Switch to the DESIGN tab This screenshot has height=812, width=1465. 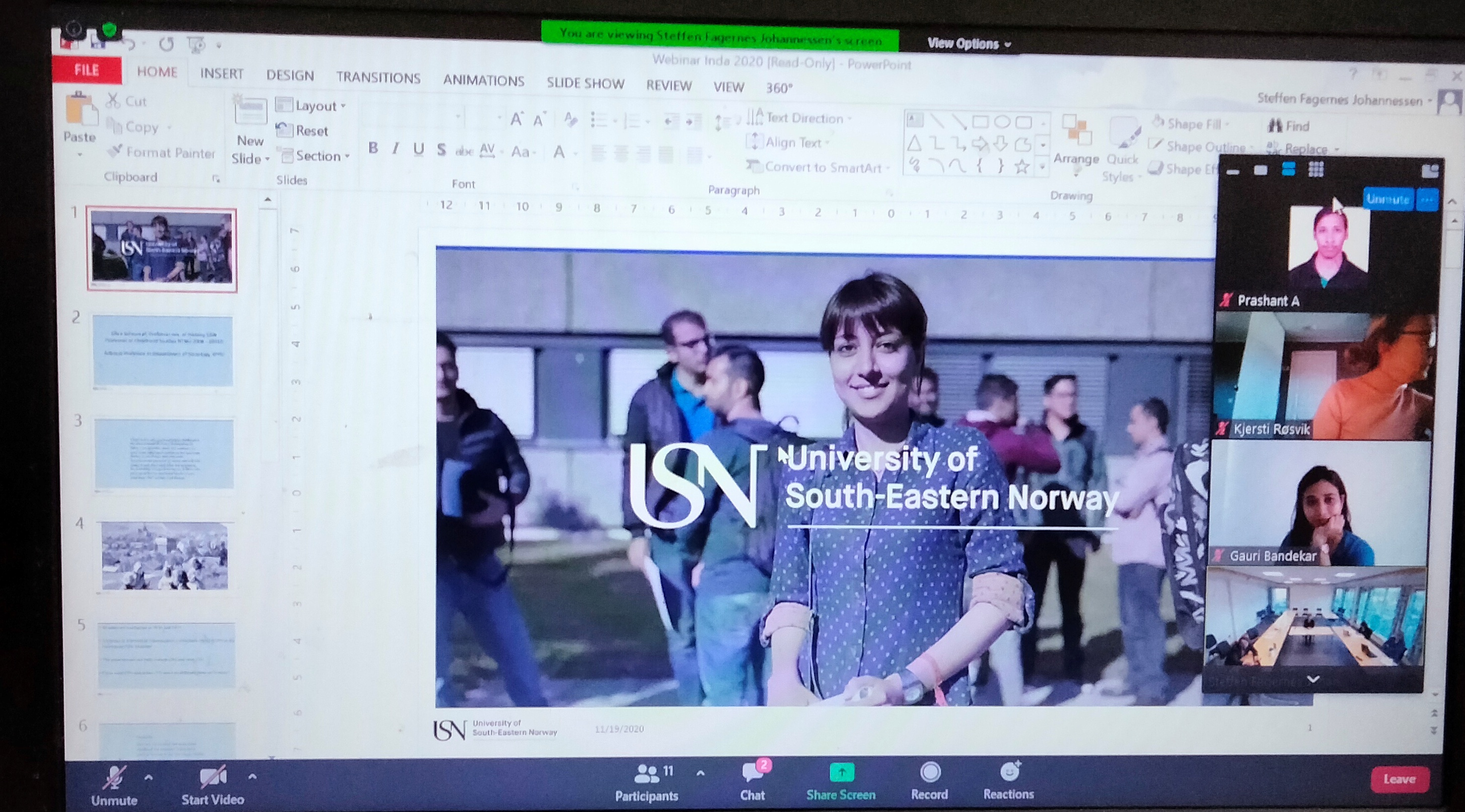pos(290,75)
